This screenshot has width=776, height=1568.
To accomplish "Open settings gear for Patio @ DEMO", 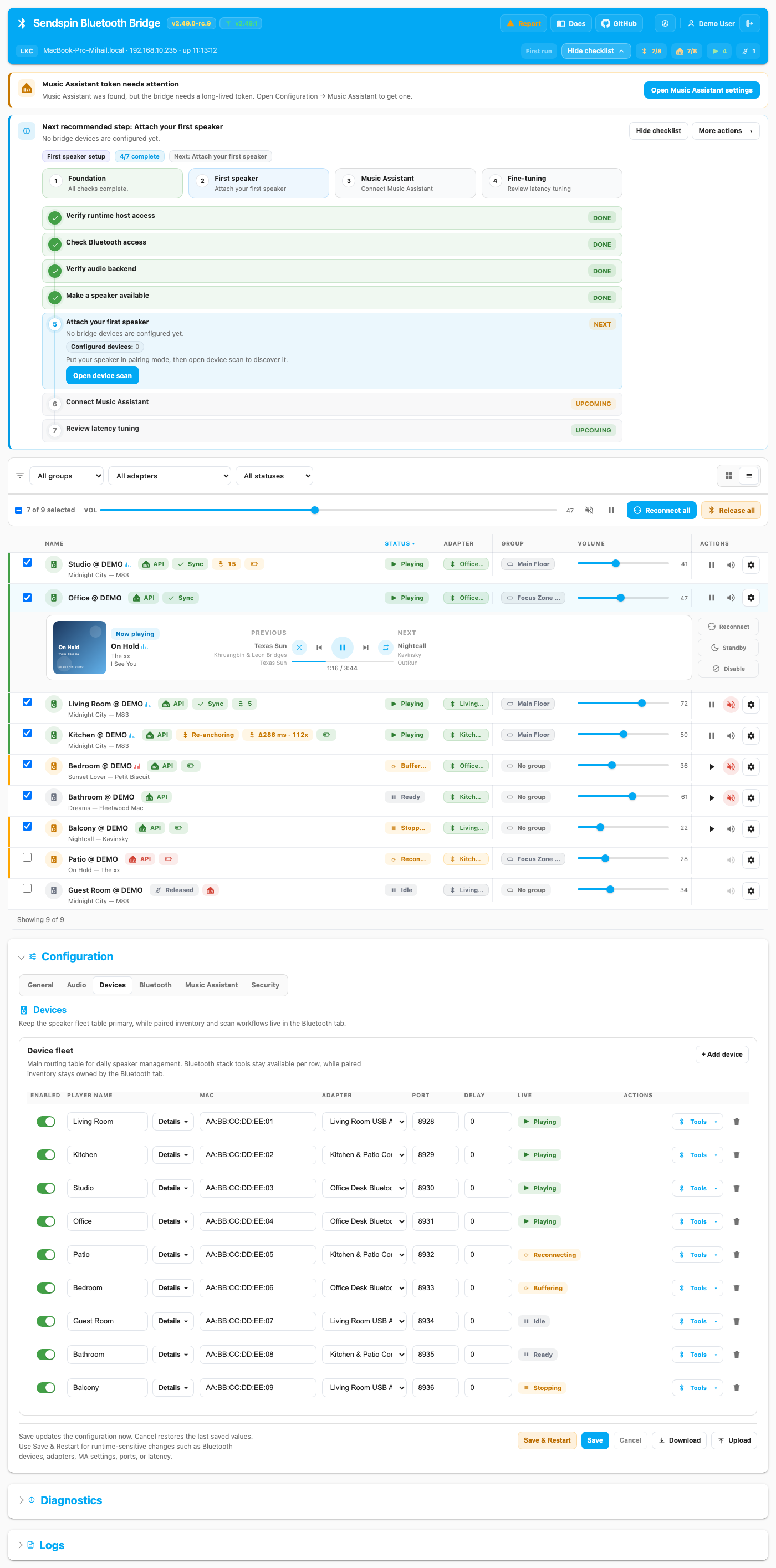I will tap(751, 860).
